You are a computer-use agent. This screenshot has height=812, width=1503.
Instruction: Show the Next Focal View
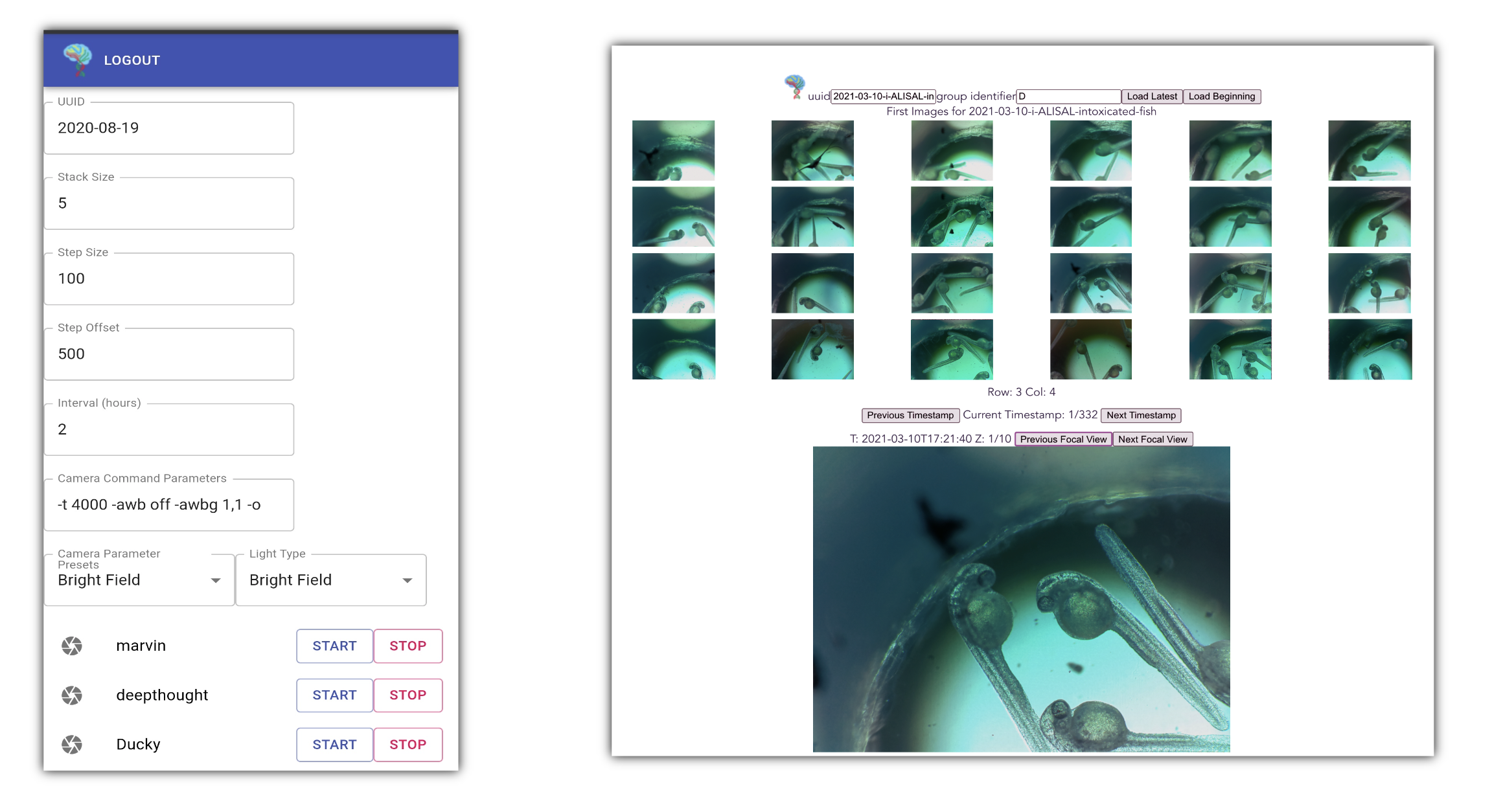coord(1152,439)
